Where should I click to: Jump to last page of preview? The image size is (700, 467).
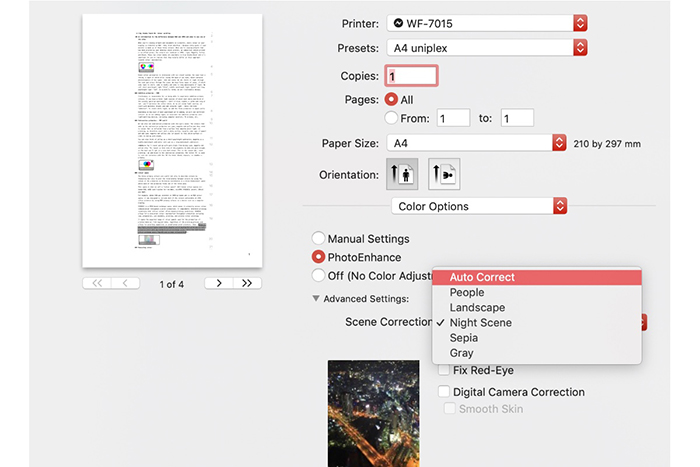[247, 284]
